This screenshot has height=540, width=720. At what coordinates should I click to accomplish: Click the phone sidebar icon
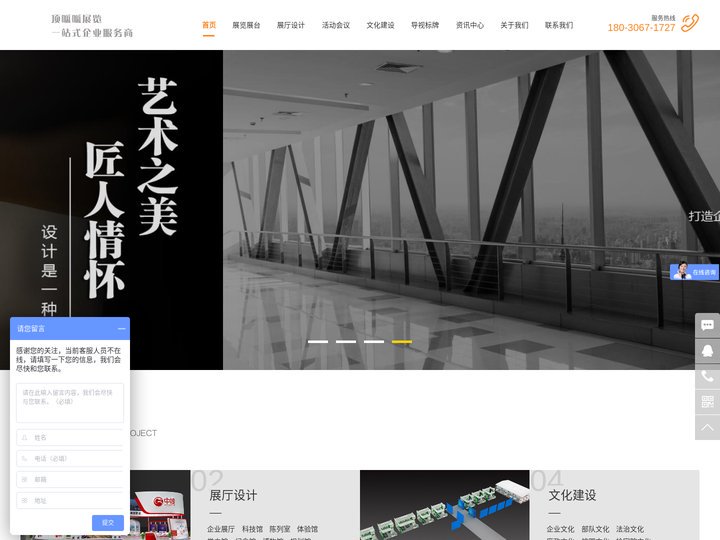tap(708, 377)
